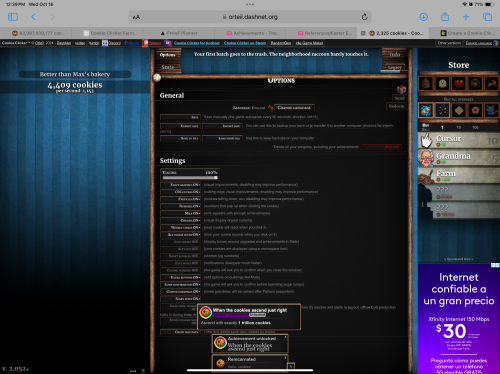Open Safari downloads icon

(423, 17)
